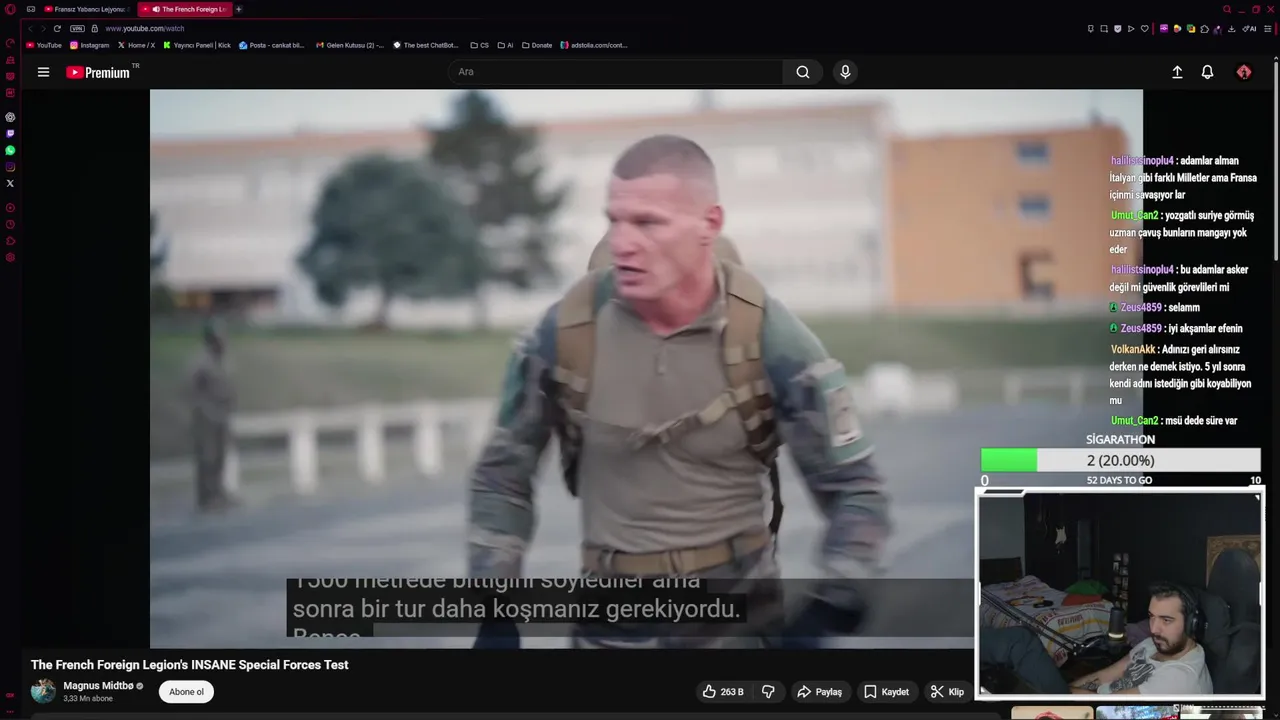
Task: Open Magnus Midtbø channel name
Action: (x=98, y=686)
